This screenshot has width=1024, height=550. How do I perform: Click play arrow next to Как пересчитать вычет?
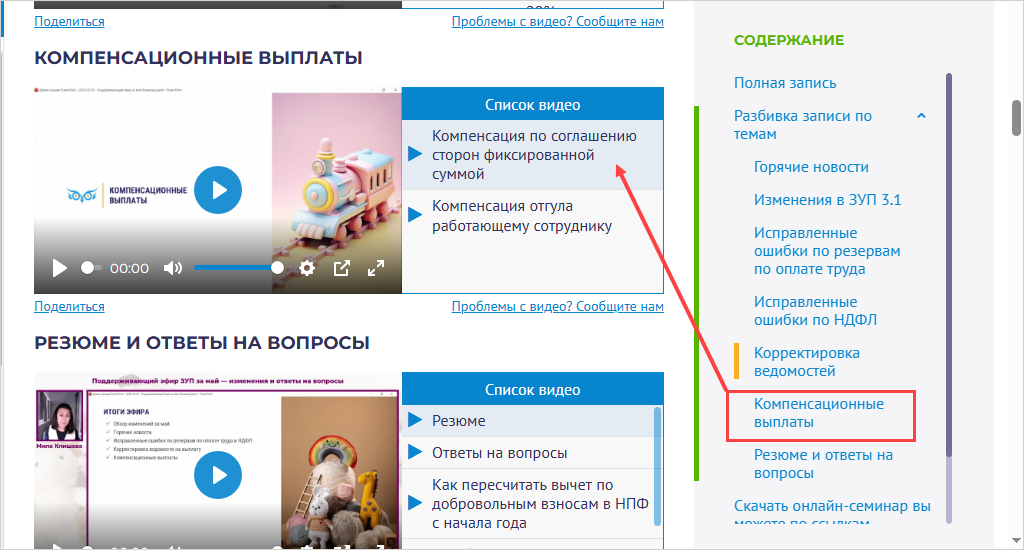click(x=415, y=503)
